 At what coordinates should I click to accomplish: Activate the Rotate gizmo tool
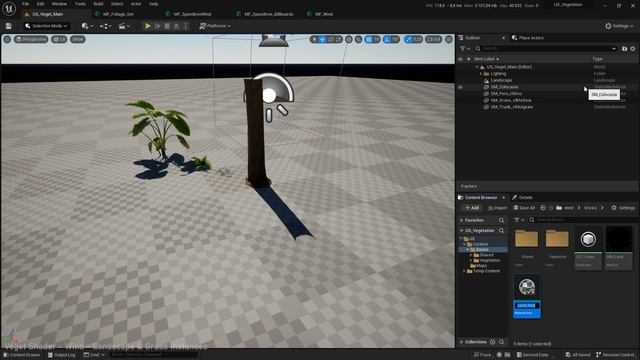click(331, 39)
